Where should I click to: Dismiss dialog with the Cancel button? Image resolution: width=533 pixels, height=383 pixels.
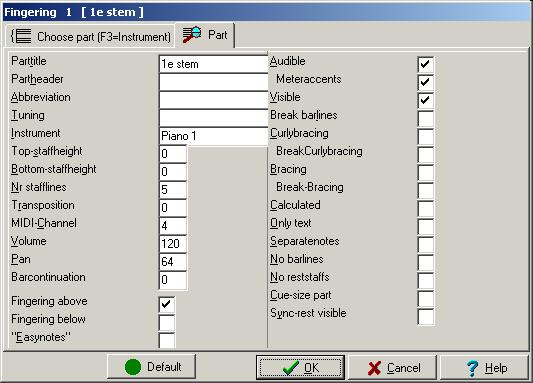(x=392, y=368)
